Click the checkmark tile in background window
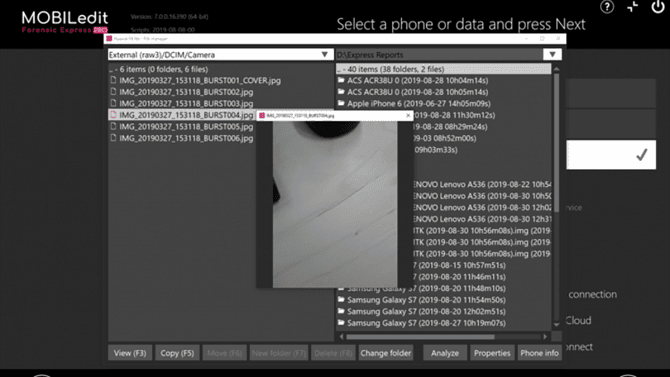 pyautogui.click(x=611, y=155)
